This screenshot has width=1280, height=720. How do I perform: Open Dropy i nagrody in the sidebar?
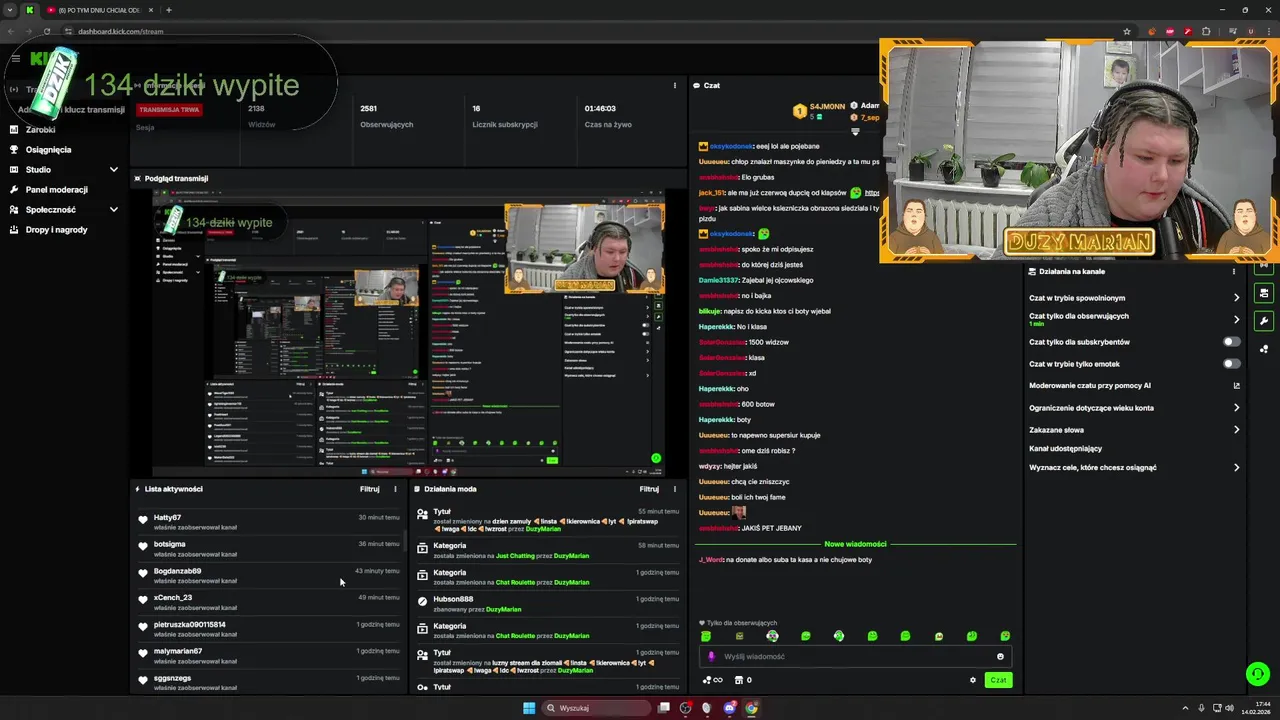coord(56,229)
